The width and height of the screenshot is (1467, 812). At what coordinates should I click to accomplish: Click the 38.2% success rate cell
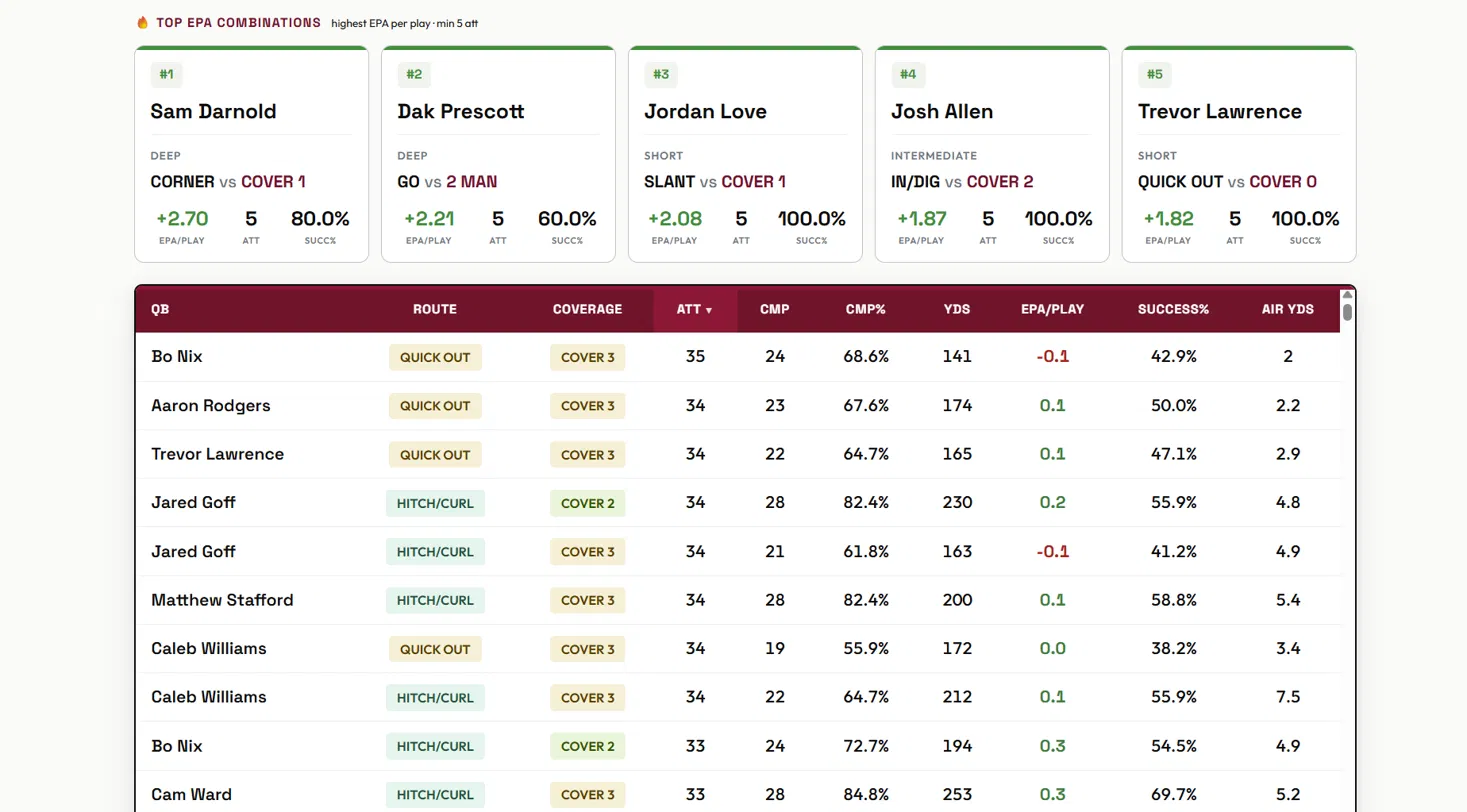[x=1174, y=649]
